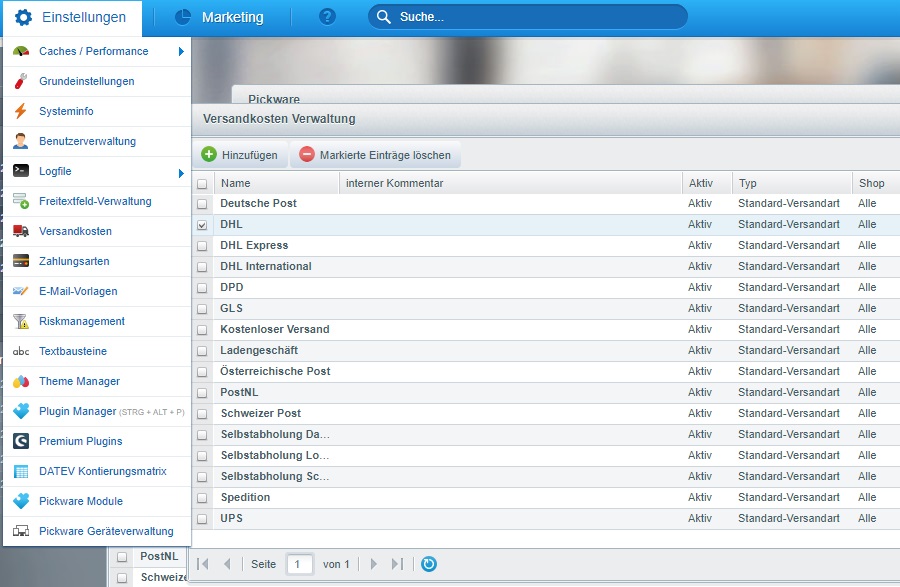Click the Einstellungen gear icon

(x=23, y=17)
